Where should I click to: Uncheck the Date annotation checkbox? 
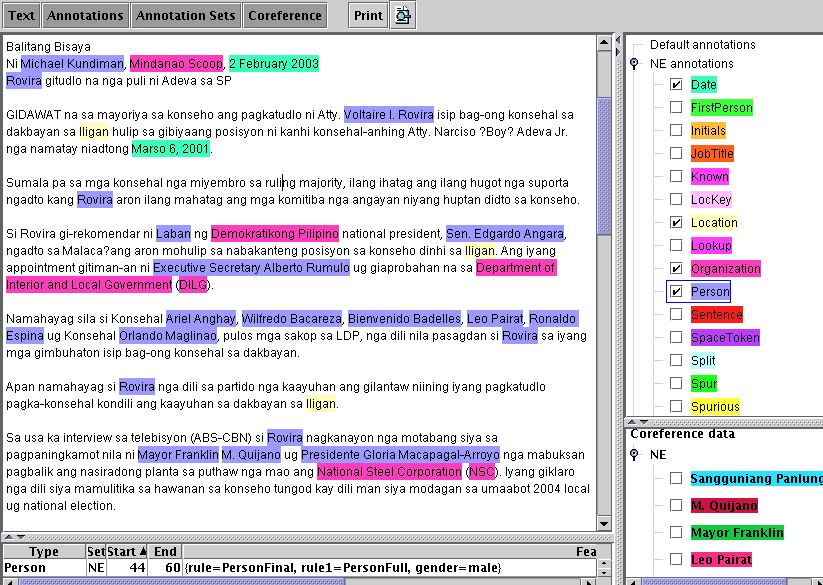pos(676,84)
